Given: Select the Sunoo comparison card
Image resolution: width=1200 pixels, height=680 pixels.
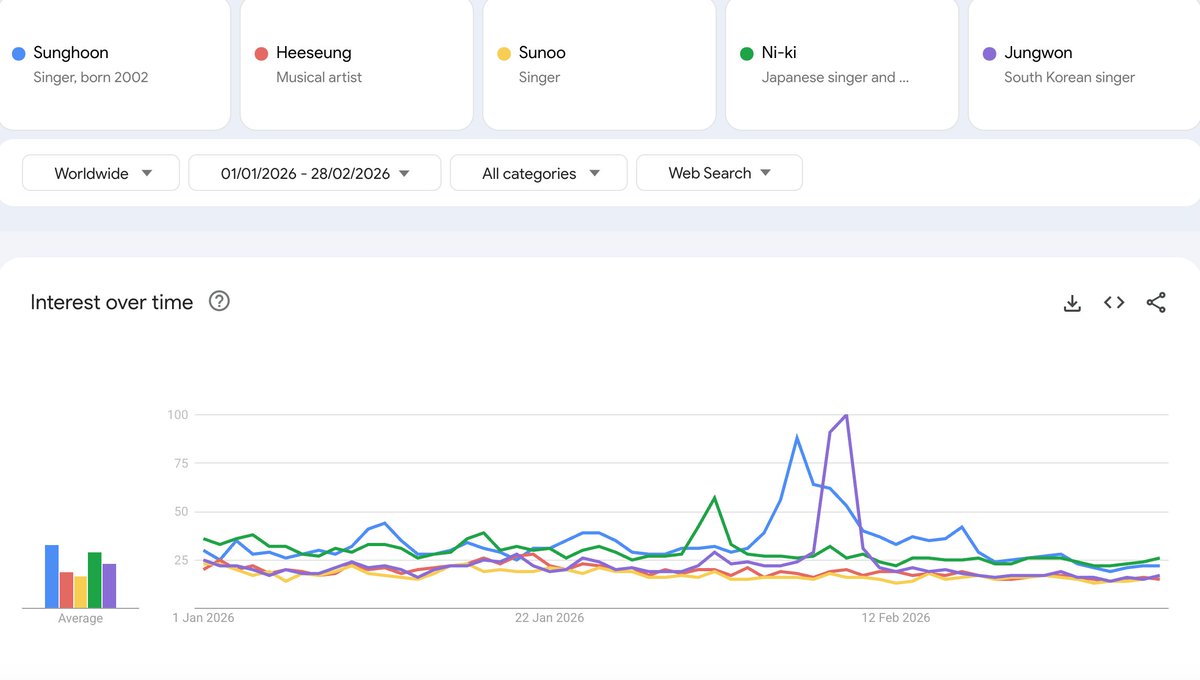Looking at the screenshot, I should click(598, 64).
